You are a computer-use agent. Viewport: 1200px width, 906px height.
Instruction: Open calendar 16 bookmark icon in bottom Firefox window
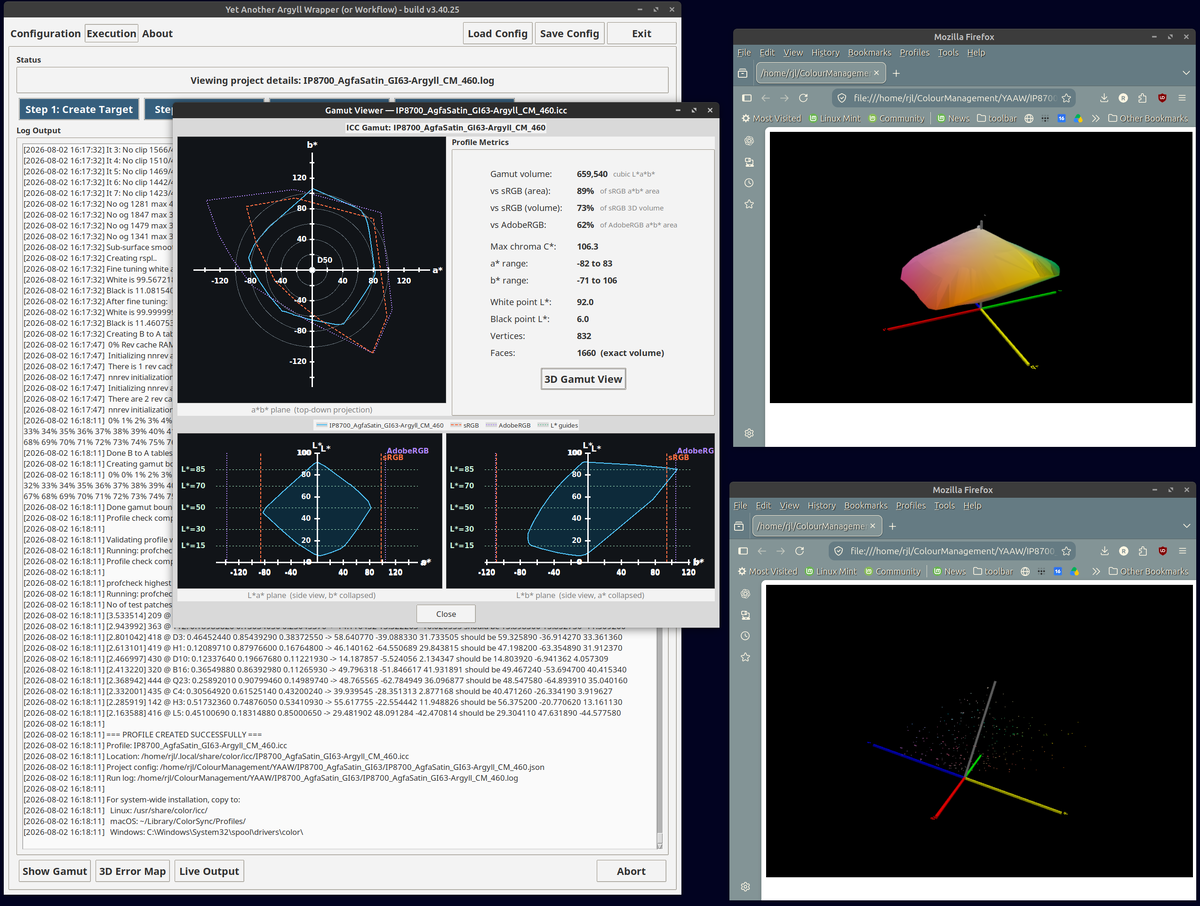[x=1057, y=571]
